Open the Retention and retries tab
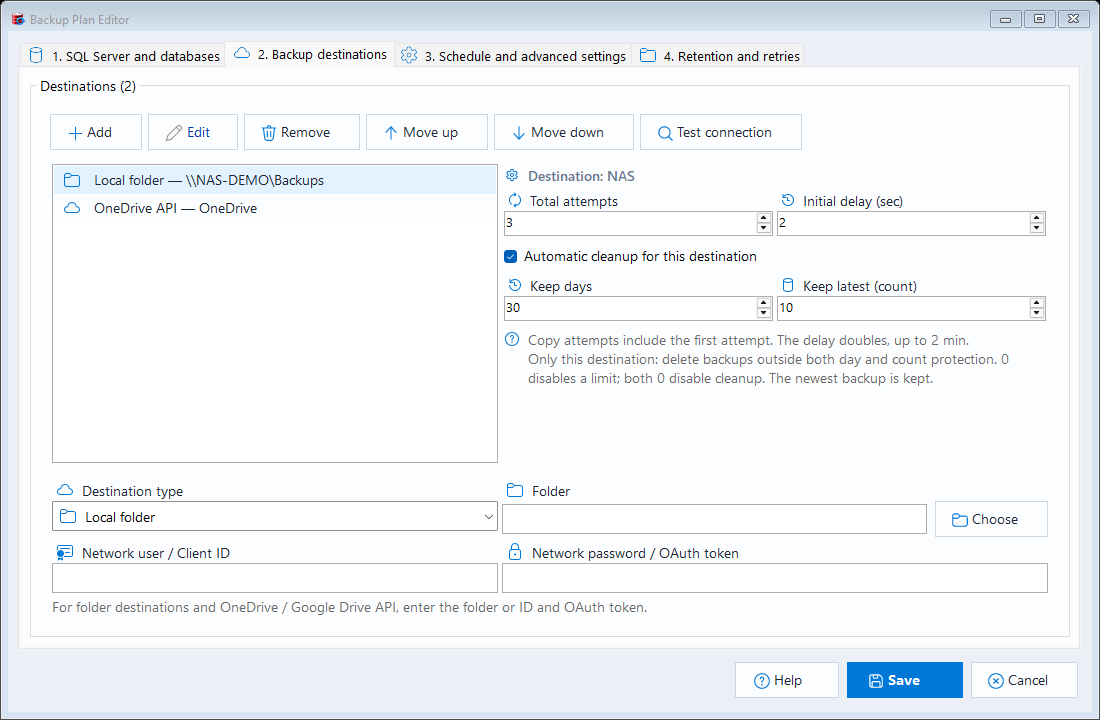1100x720 pixels. (x=719, y=55)
